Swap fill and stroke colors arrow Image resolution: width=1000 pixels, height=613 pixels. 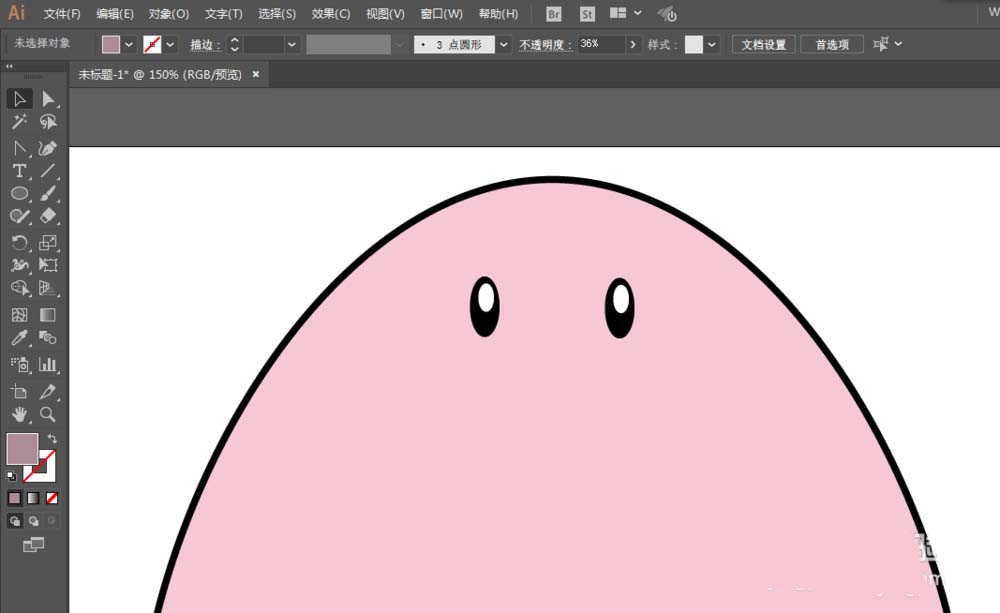click(x=52, y=438)
